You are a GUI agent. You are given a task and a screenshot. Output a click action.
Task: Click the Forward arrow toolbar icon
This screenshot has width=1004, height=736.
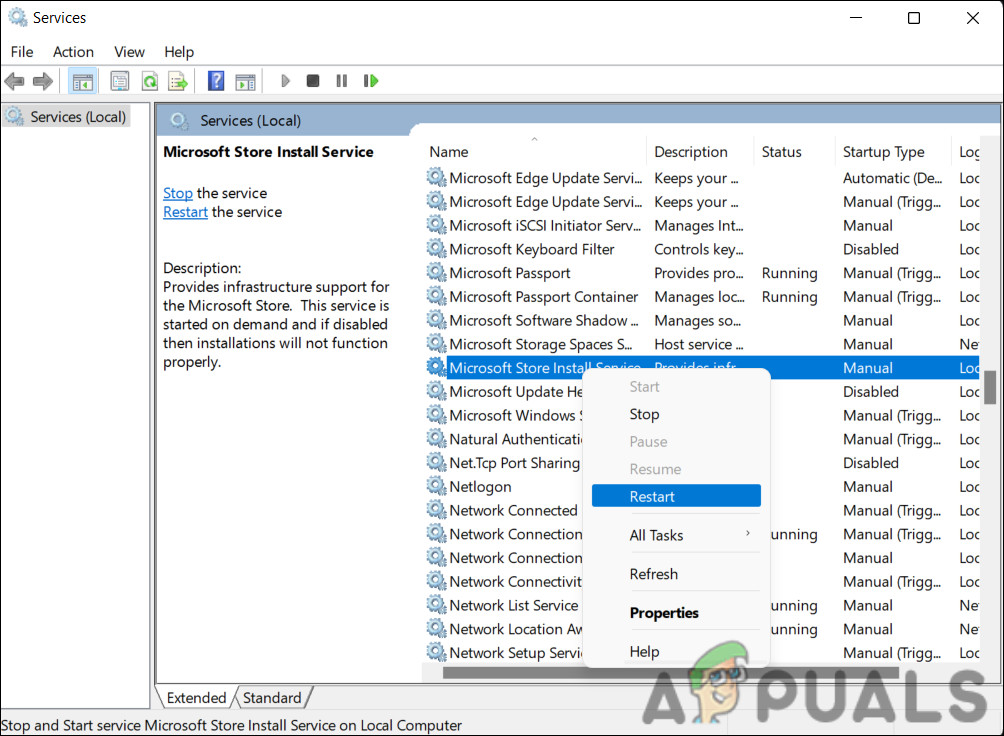[43, 81]
